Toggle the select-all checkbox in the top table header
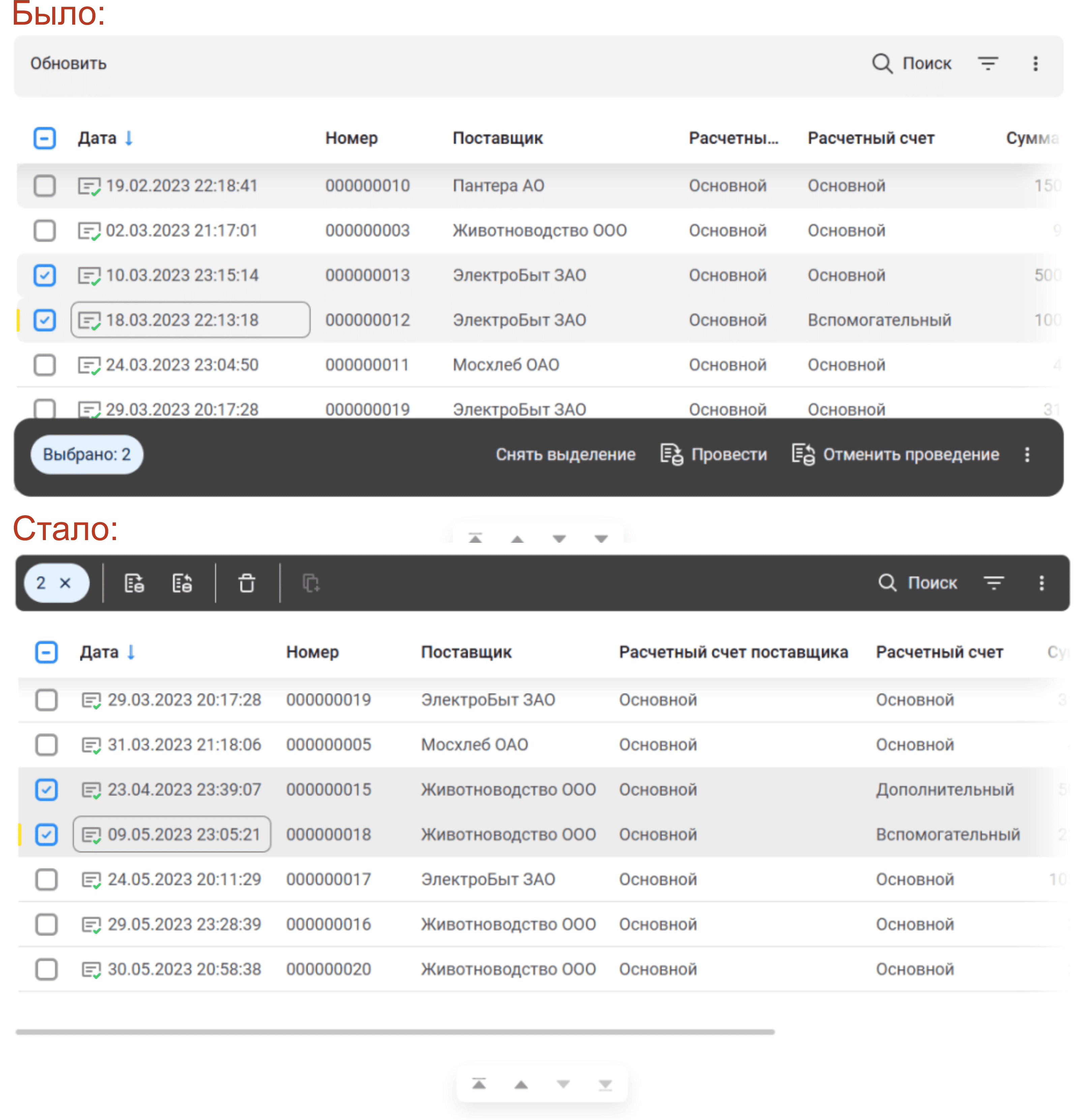Image resolution: width=1083 pixels, height=1120 pixels. tap(44, 138)
